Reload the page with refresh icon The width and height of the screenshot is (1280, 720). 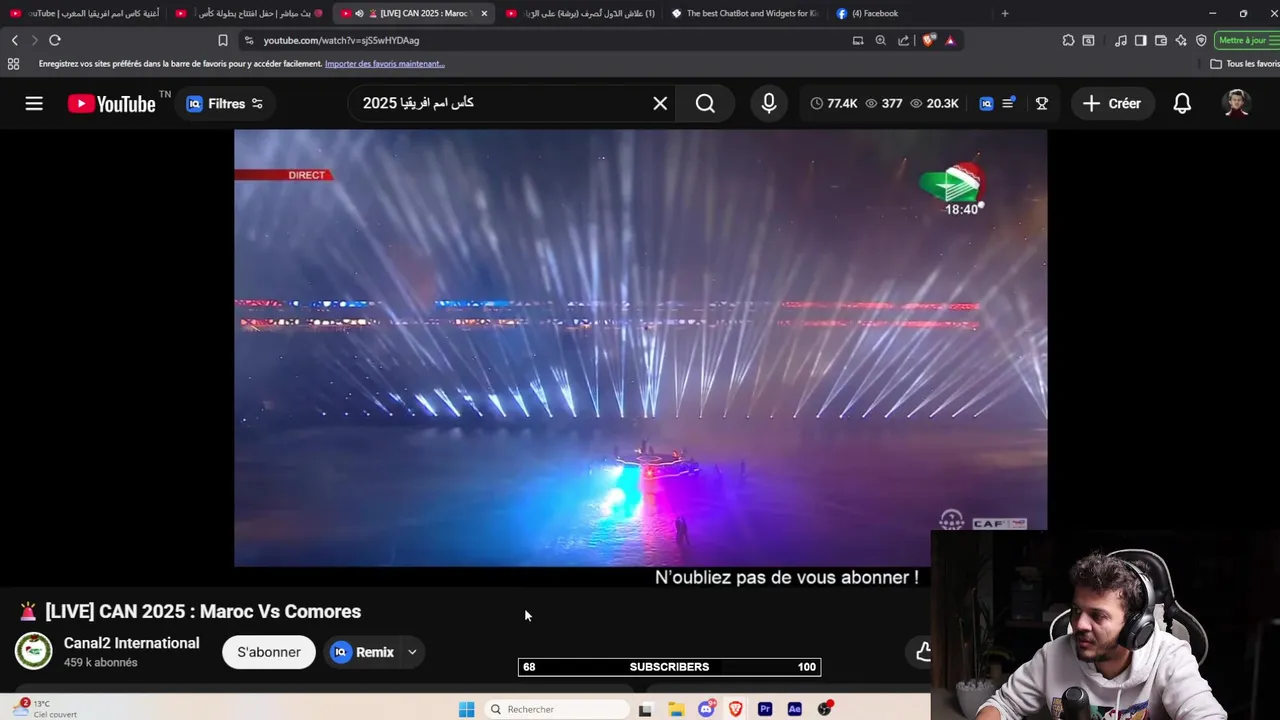55,40
